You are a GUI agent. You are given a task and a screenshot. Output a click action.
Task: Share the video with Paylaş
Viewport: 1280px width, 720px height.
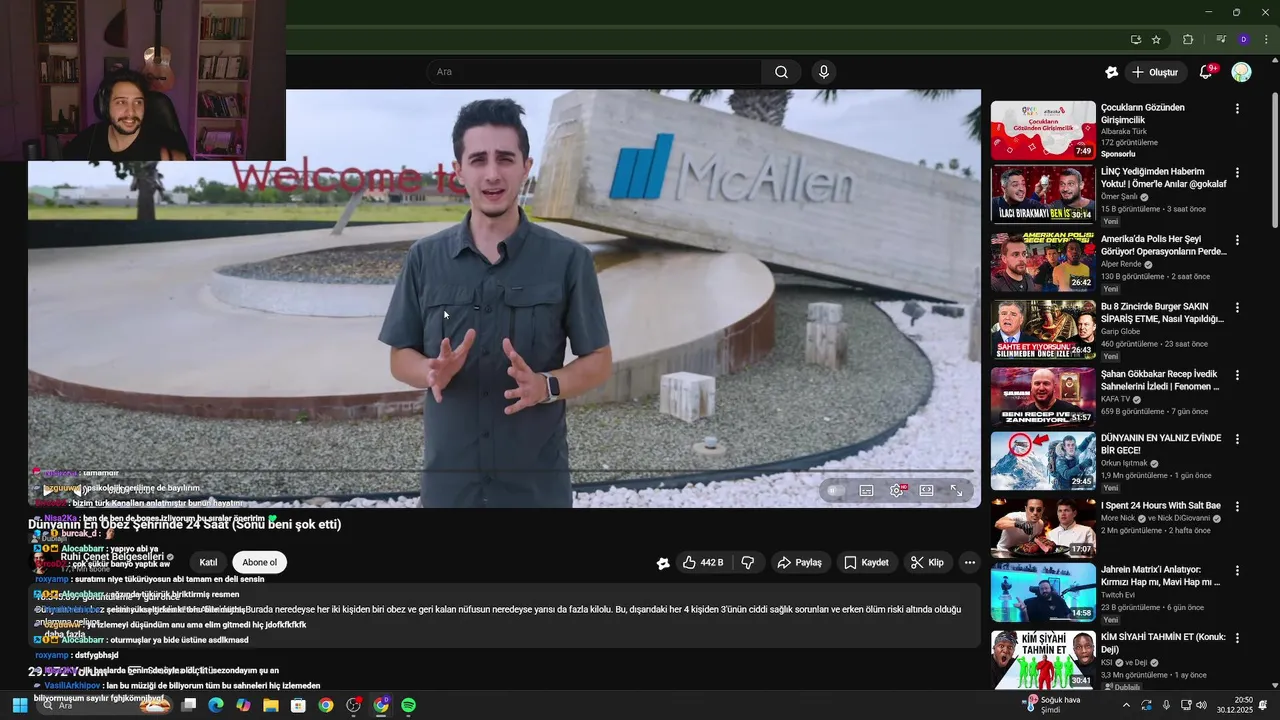[x=800, y=563]
